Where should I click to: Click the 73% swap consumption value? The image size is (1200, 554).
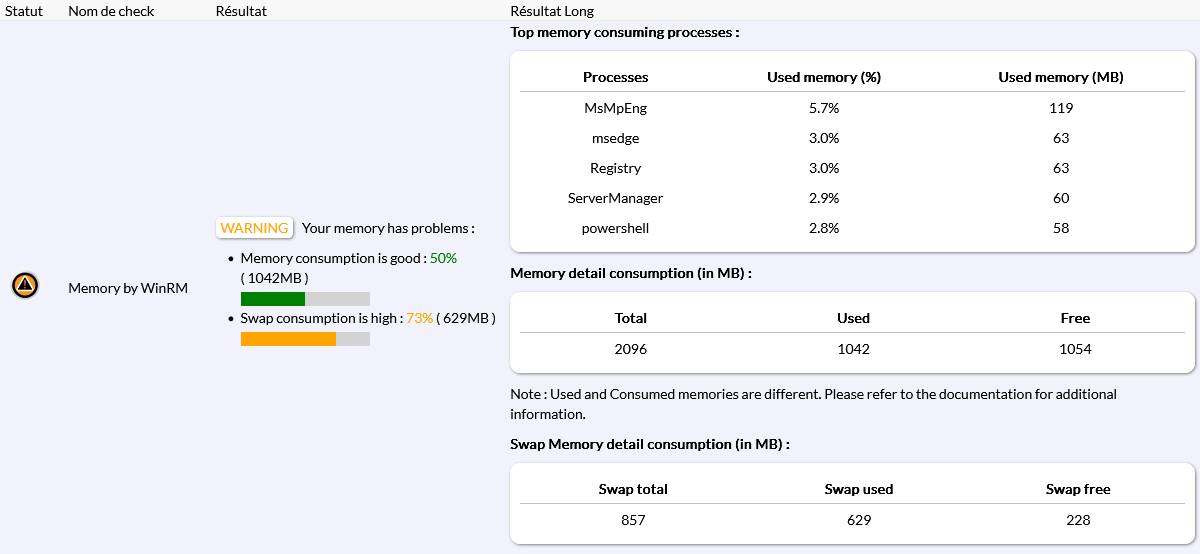pos(419,318)
